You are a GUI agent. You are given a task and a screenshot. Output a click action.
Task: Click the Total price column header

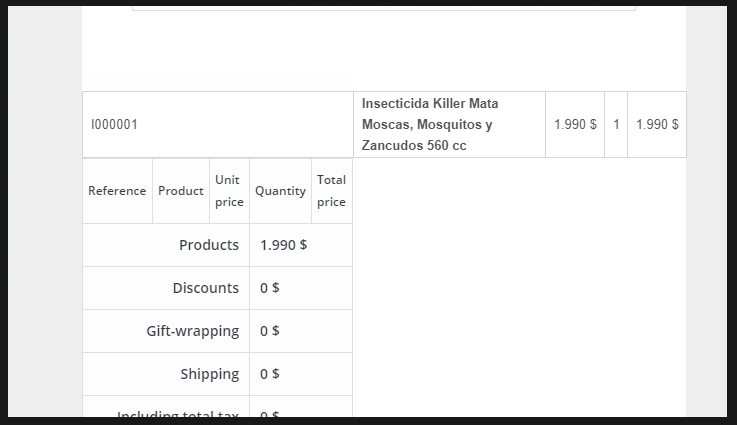pos(331,191)
